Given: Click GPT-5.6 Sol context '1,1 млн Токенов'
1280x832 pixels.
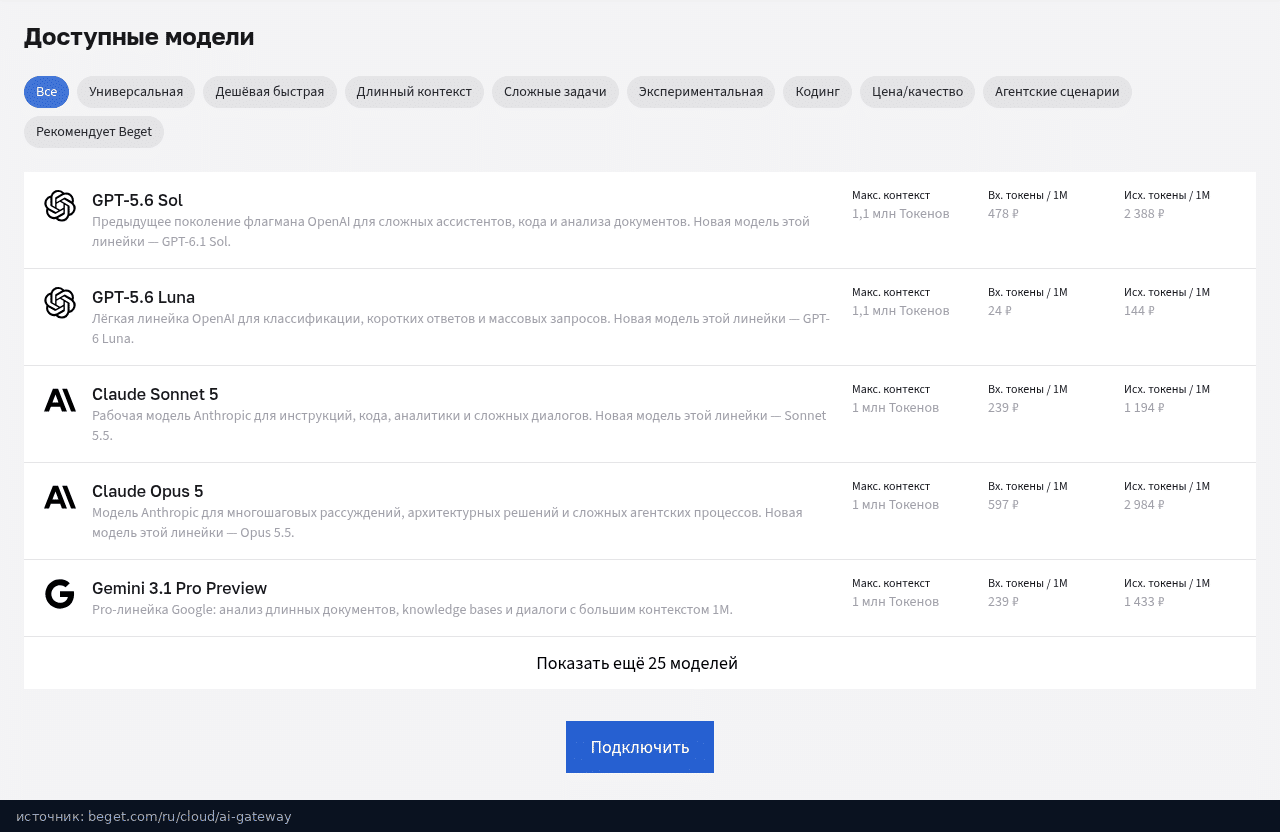Looking at the screenshot, I should click(900, 214).
